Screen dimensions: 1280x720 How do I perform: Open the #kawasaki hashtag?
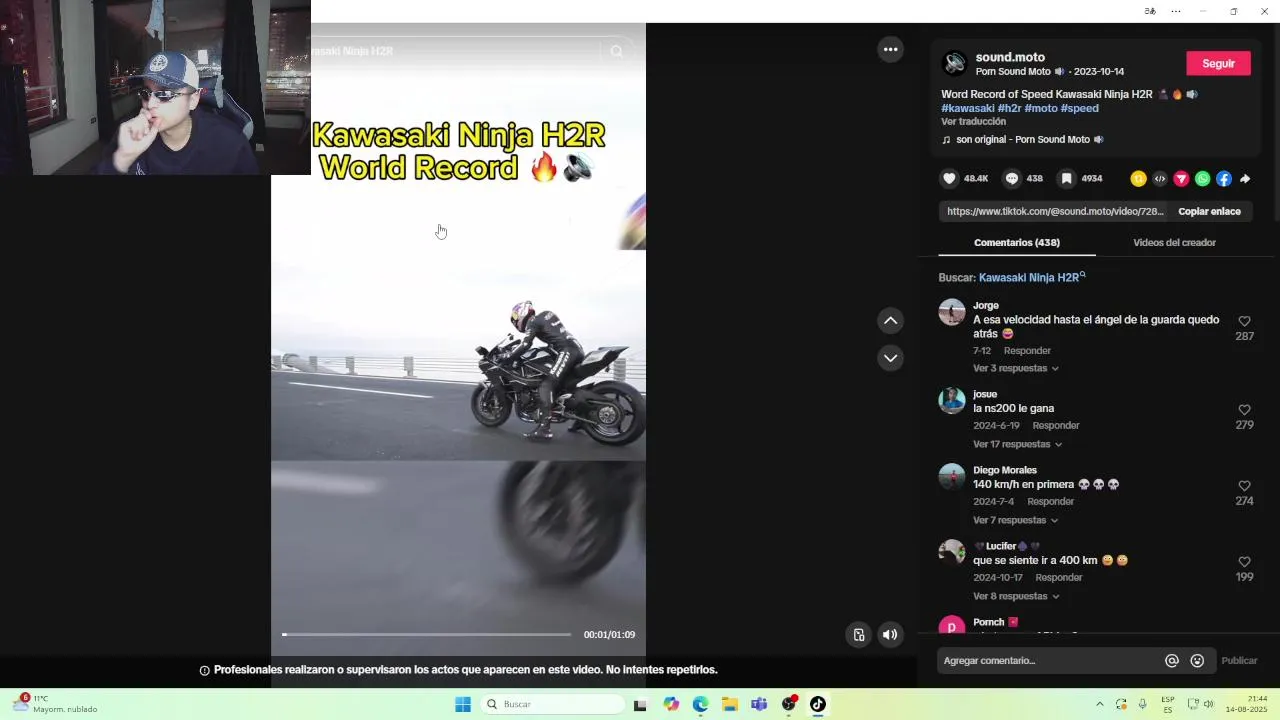tap(967, 108)
